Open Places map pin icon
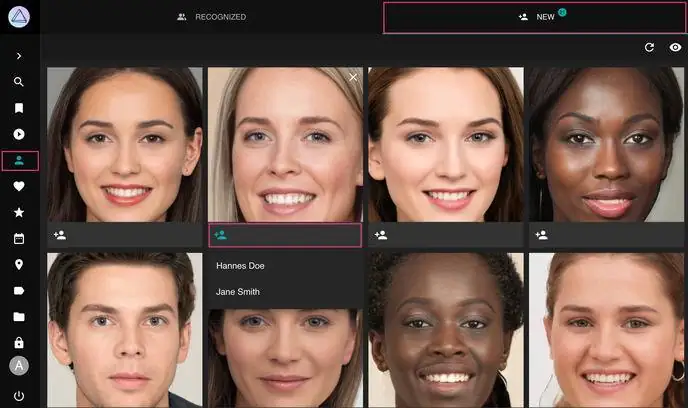The width and height of the screenshot is (688, 408). click(x=19, y=265)
